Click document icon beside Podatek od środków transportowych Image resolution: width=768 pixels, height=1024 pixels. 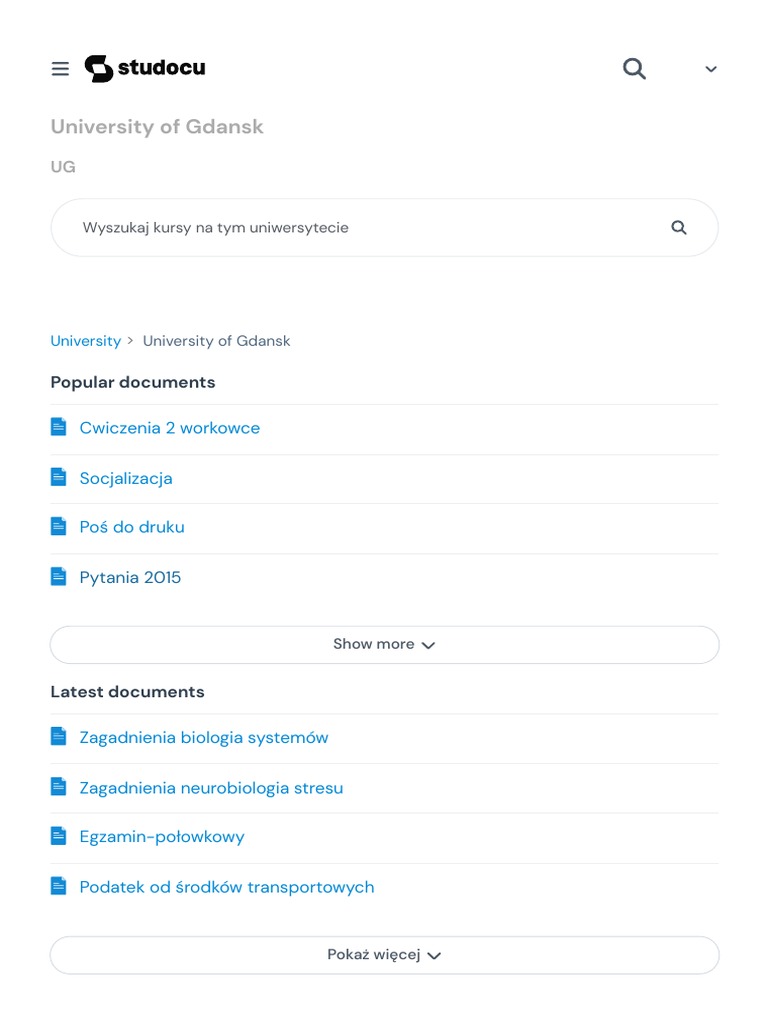pos(59,886)
